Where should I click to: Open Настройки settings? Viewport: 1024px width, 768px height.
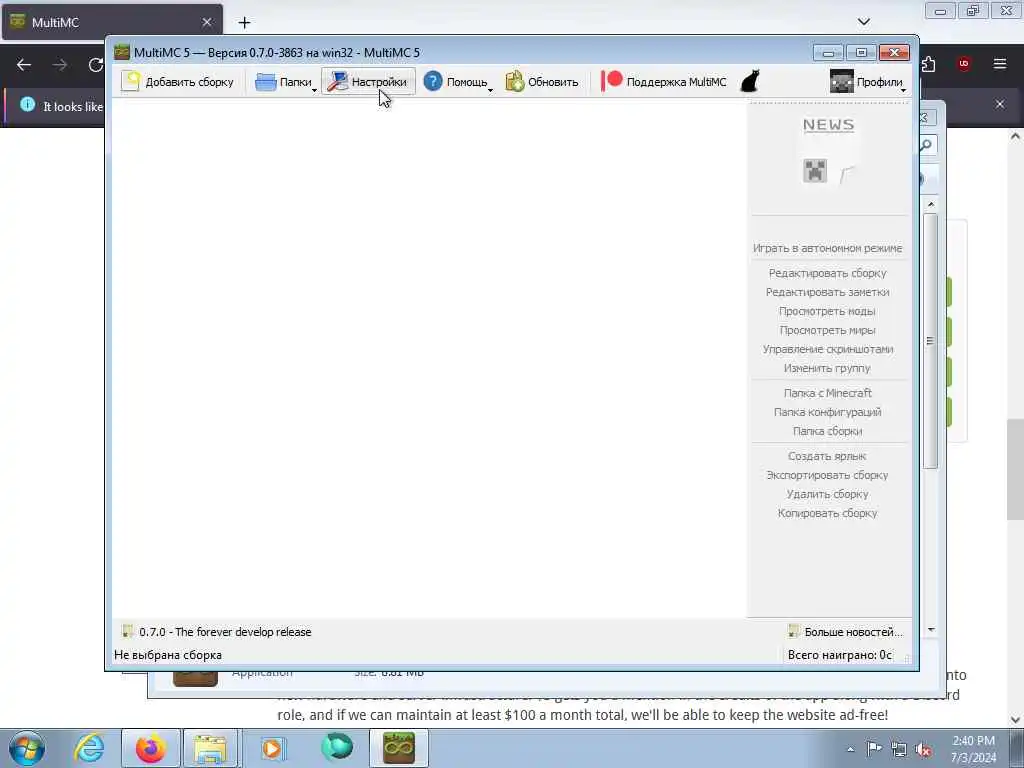pyautogui.click(x=368, y=82)
